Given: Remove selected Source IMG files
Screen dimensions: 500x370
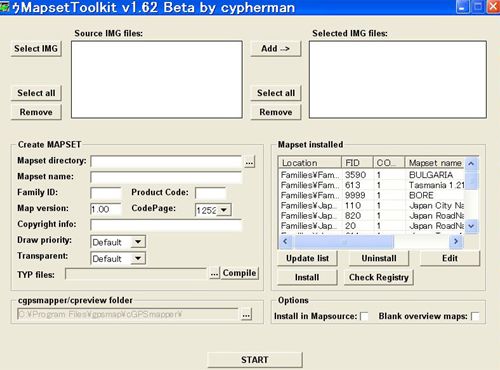Looking at the screenshot, I should pos(36,112).
